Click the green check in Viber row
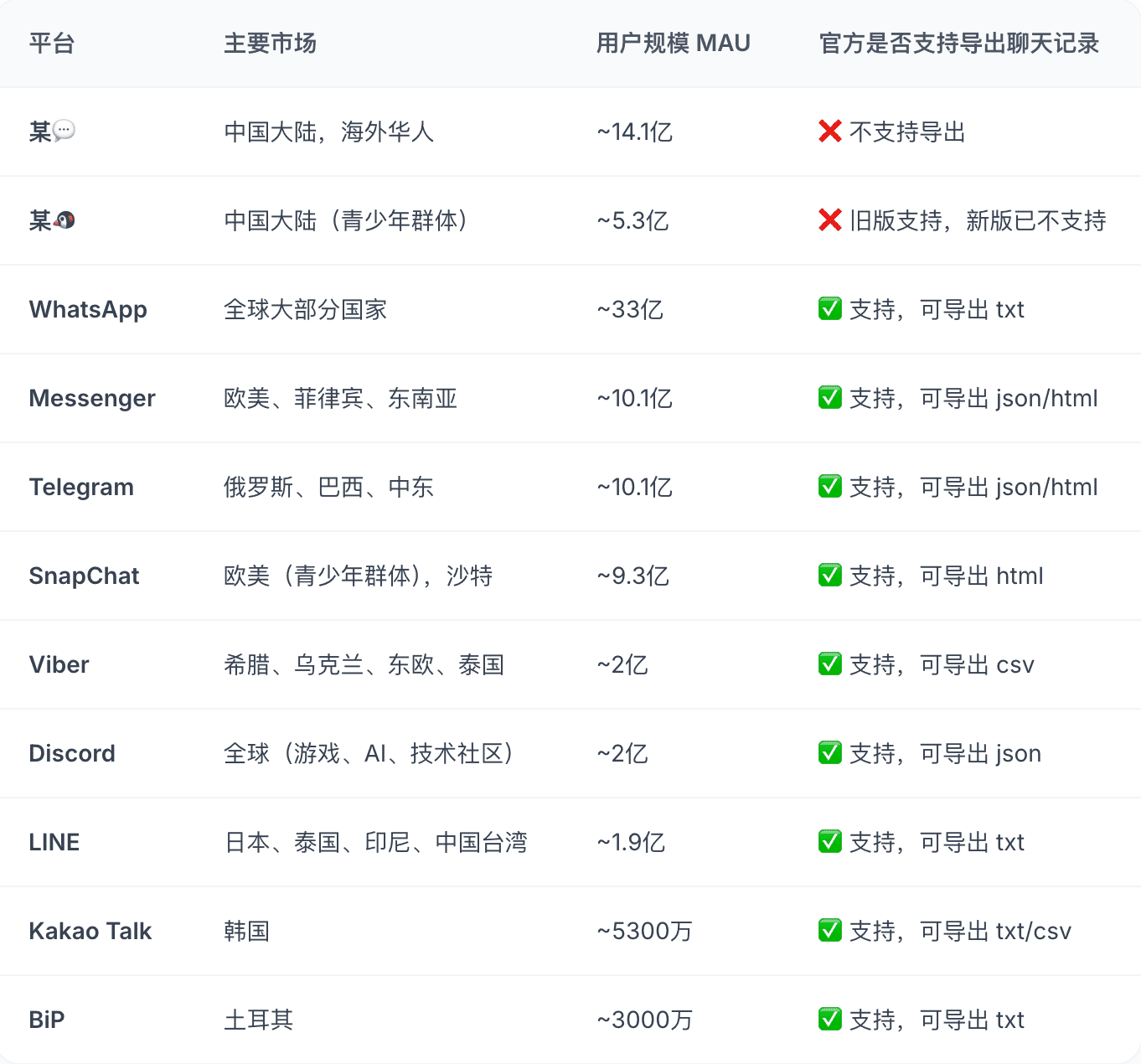This screenshot has width=1141, height=1064. coord(829,664)
